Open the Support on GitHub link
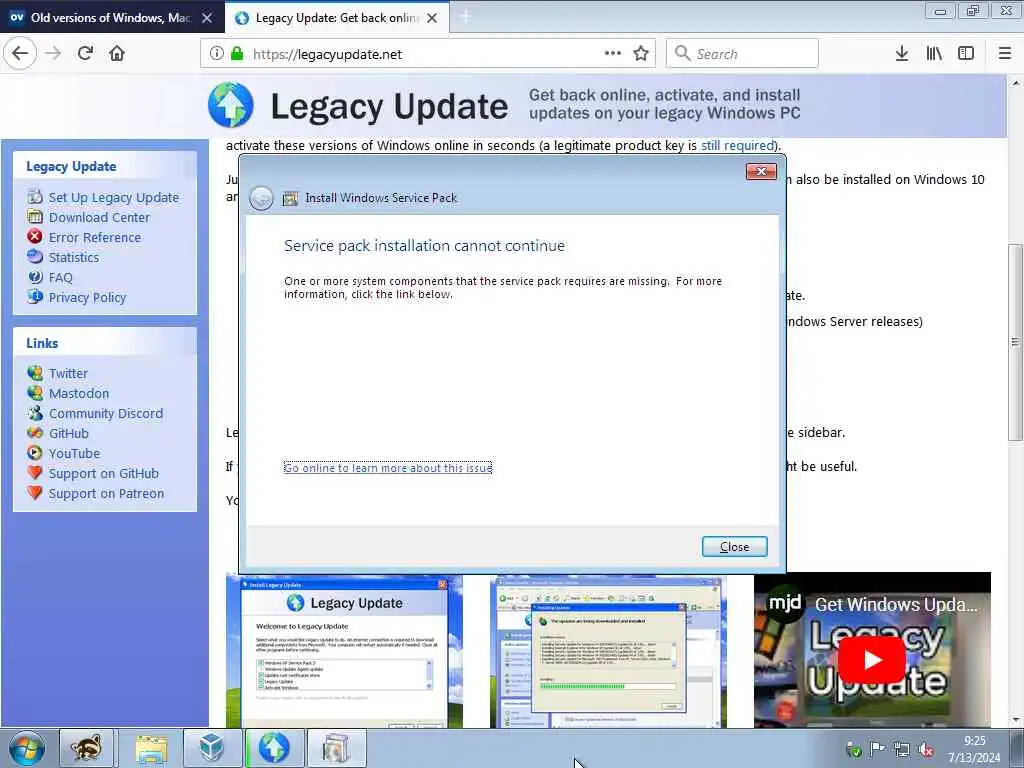 click(x=104, y=473)
